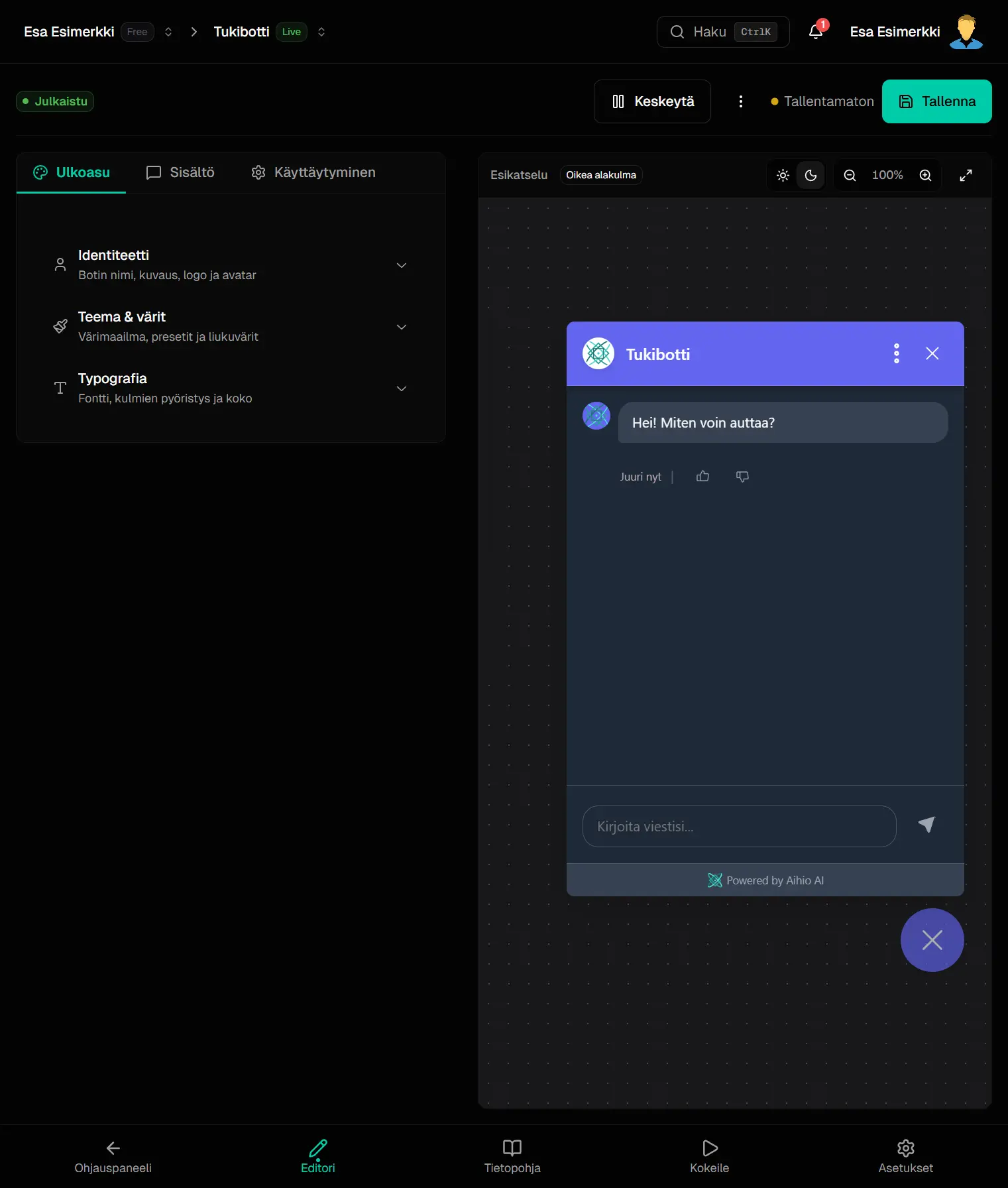Image resolution: width=1008 pixels, height=1188 pixels.
Task: Click thumbs up on the bot message
Action: [x=702, y=477]
